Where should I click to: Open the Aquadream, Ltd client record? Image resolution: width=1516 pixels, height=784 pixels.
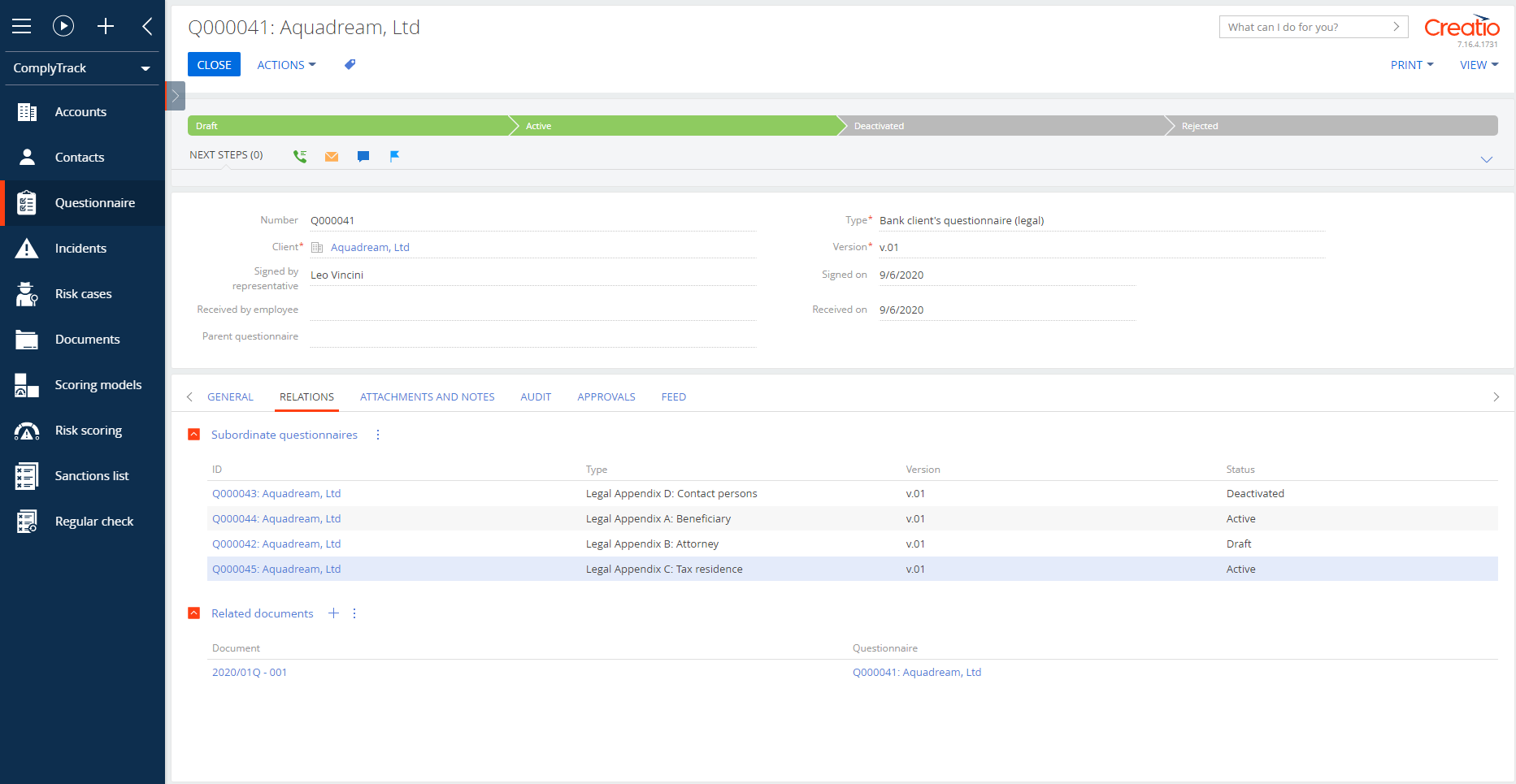click(370, 246)
